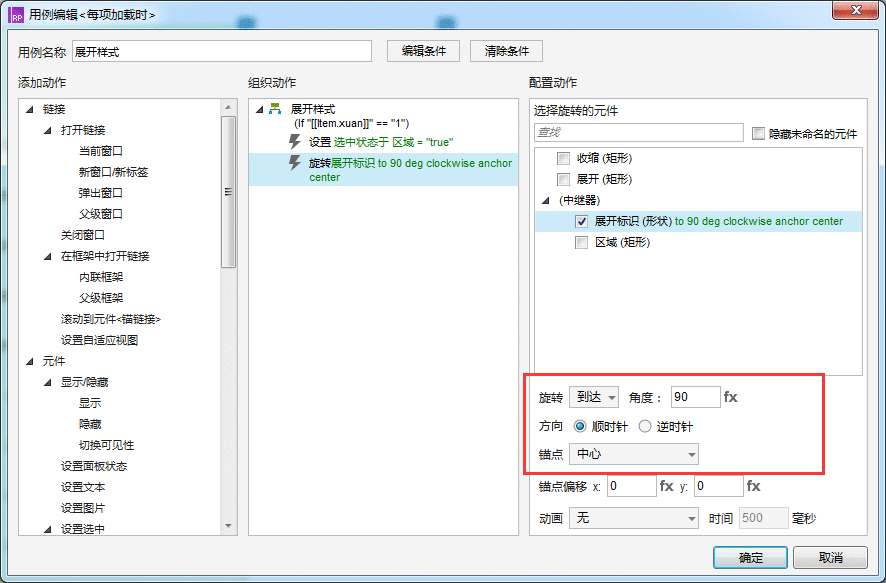
Task: Collapse the 展开样式 case node
Action: 259,109
